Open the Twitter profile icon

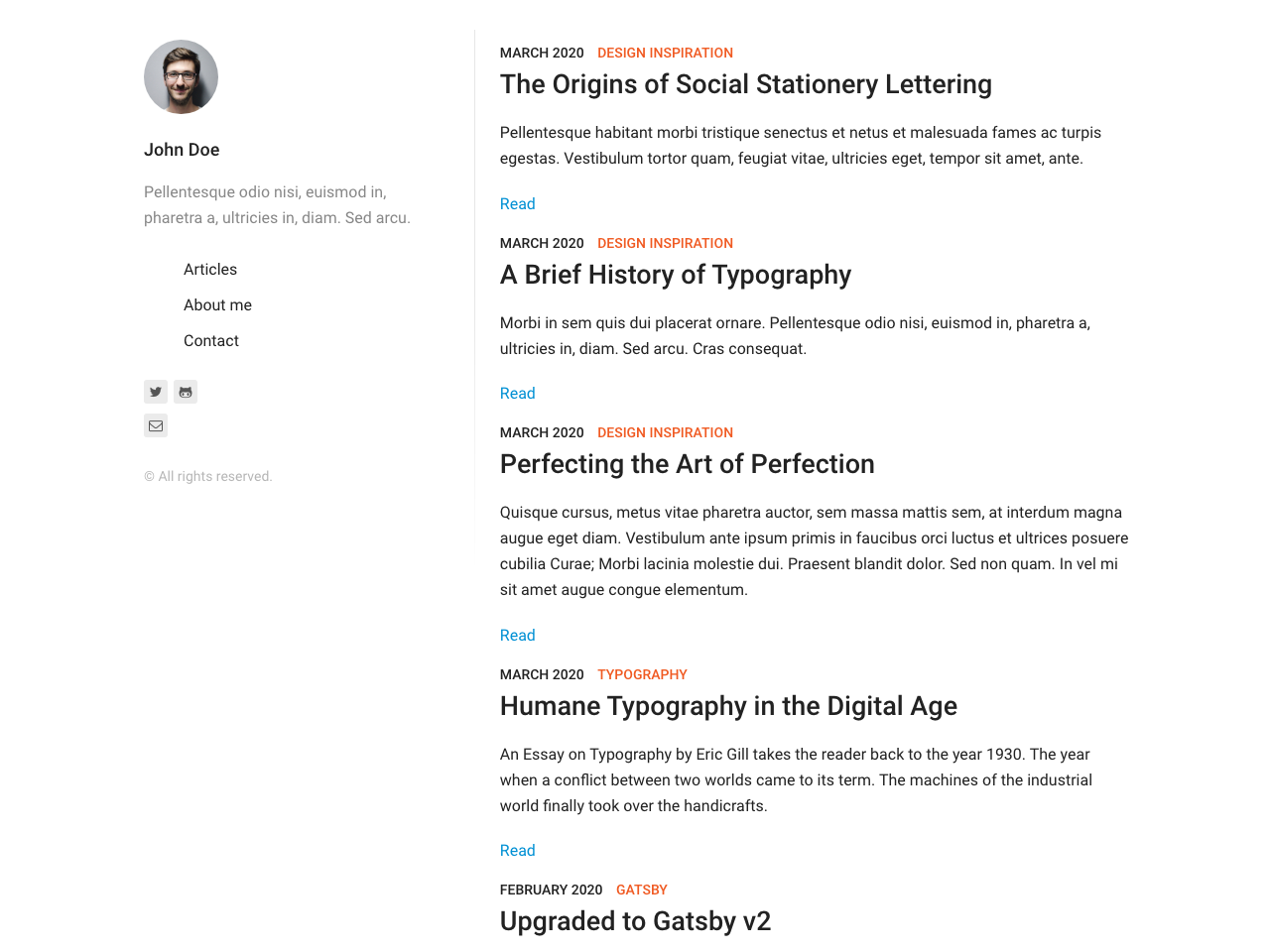pyautogui.click(x=156, y=392)
